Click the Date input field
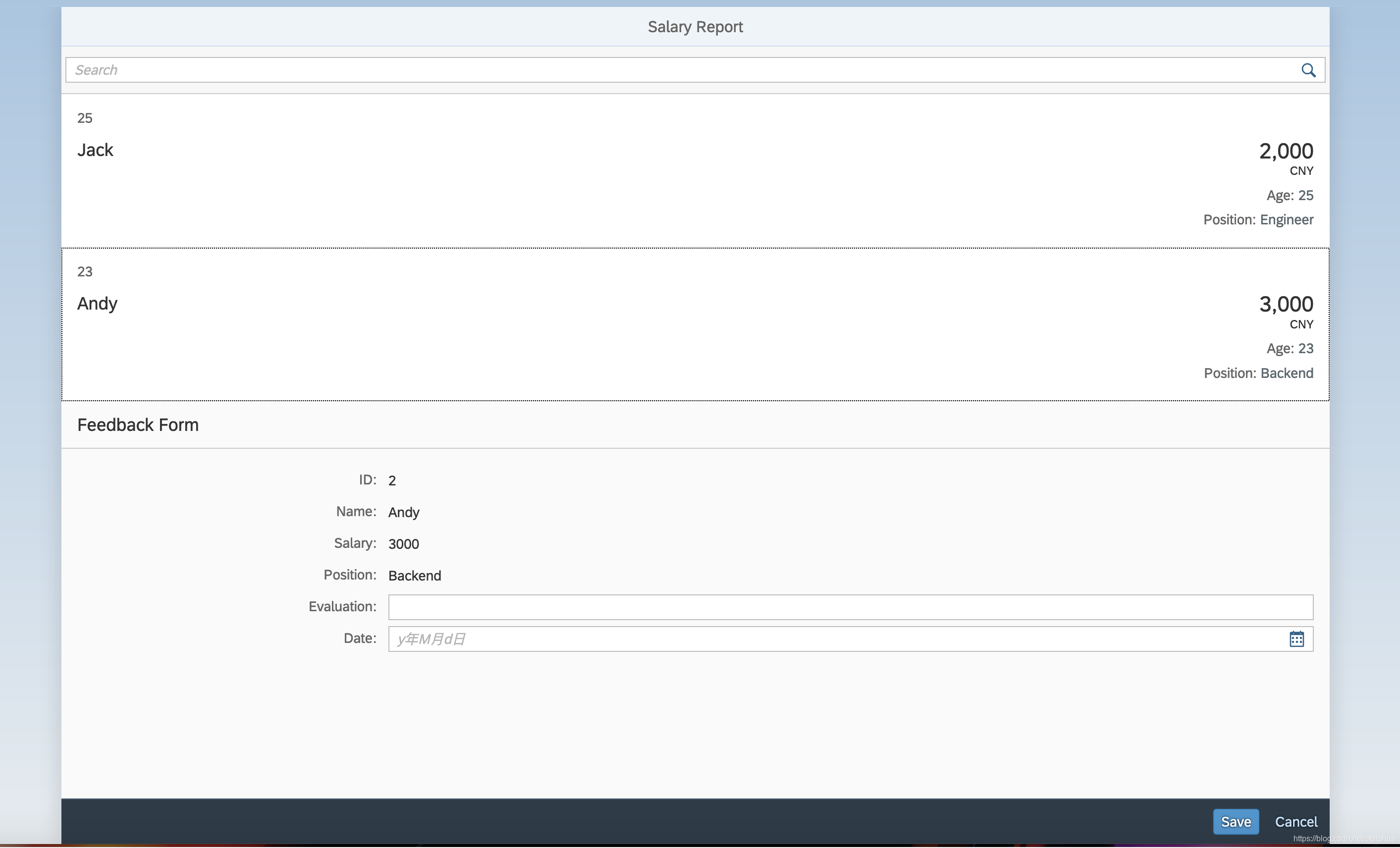 (829, 639)
